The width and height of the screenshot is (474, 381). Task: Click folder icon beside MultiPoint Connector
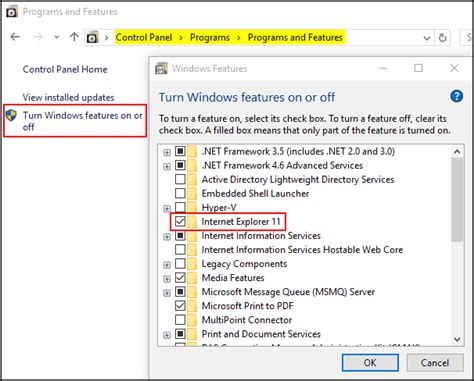(x=192, y=320)
